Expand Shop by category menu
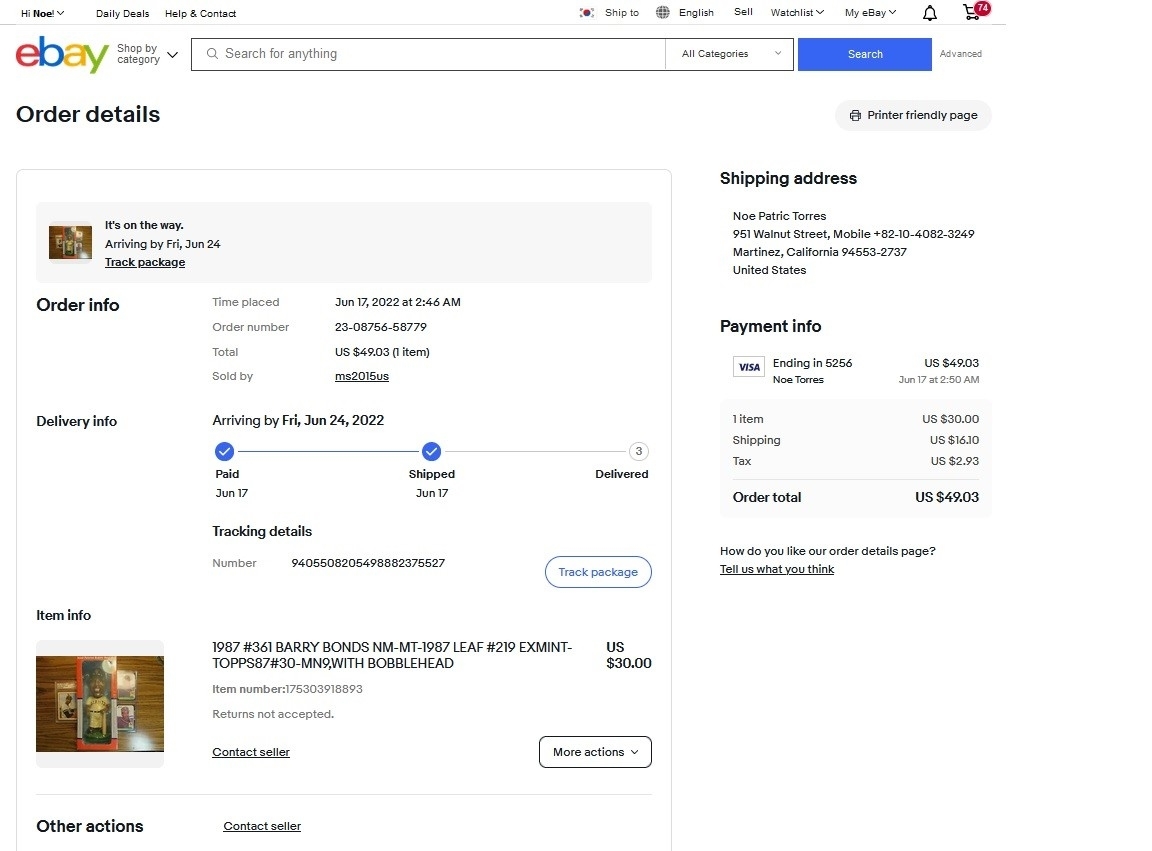 click(148, 54)
